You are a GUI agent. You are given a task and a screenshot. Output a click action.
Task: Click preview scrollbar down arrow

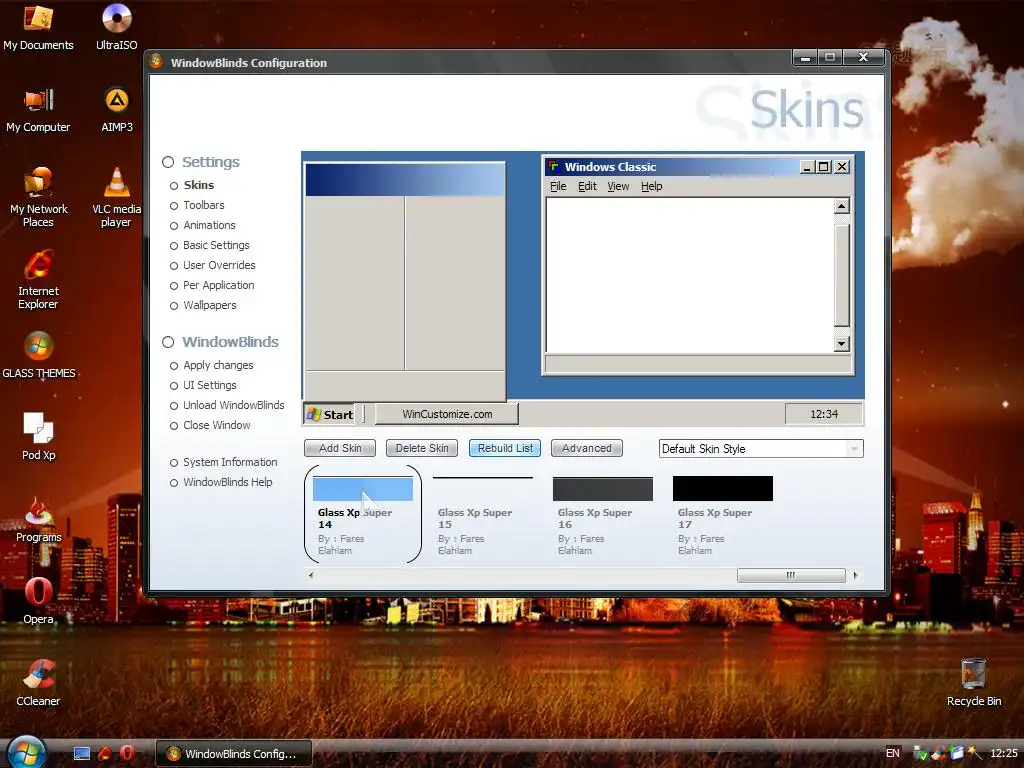coord(842,344)
